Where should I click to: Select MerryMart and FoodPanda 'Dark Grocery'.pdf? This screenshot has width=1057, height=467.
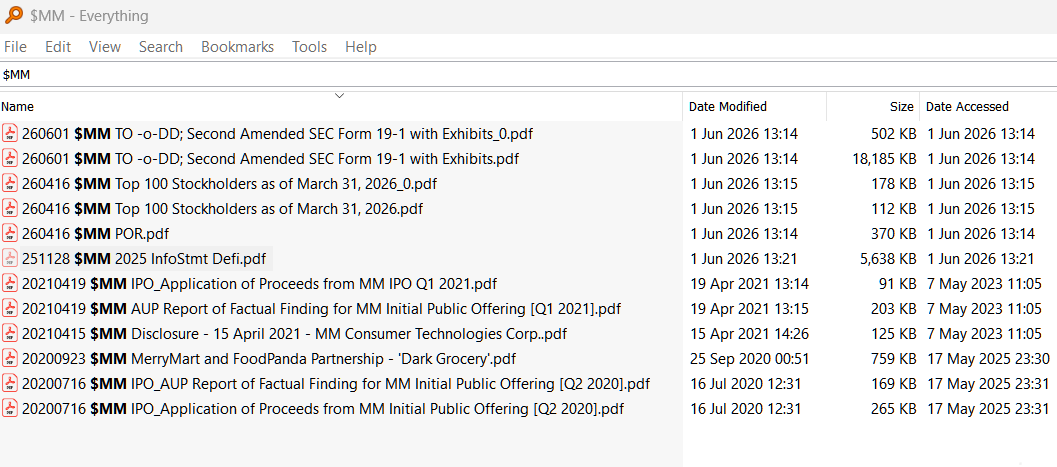pos(269,359)
